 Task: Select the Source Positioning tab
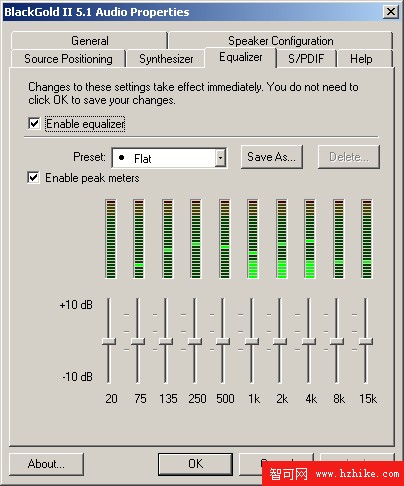pyautogui.click(x=68, y=59)
